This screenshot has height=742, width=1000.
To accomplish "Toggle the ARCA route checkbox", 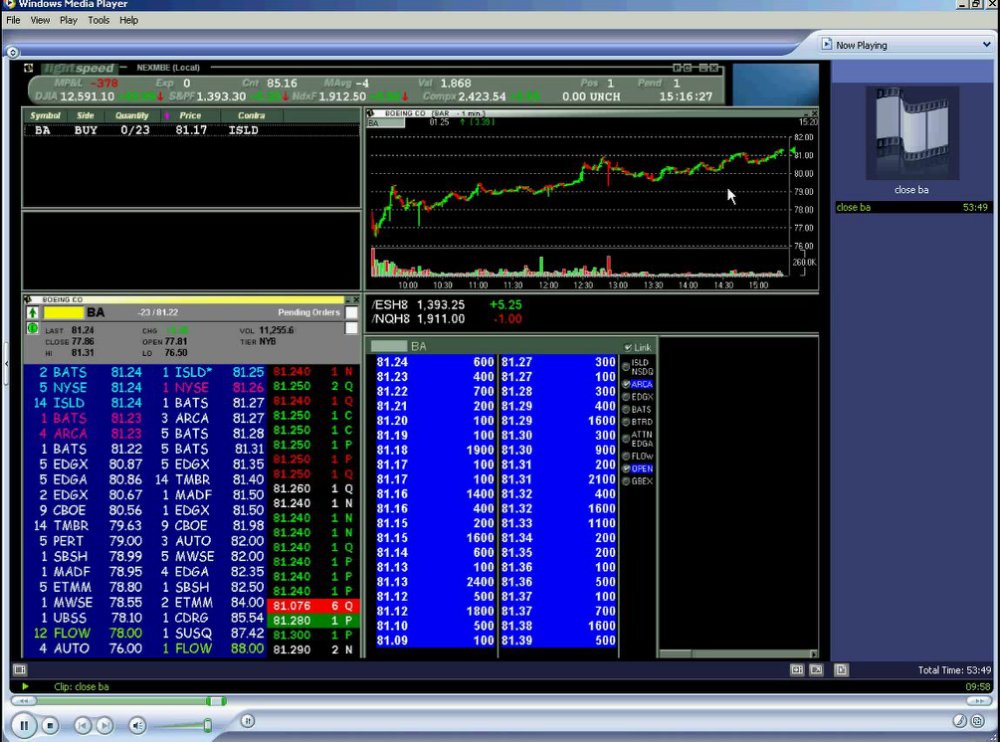I will click(x=626, y=384).
